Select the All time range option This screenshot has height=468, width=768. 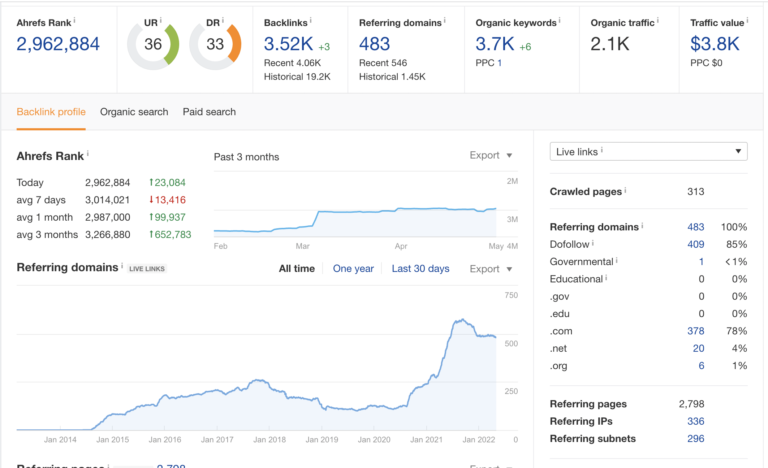[296, 269]
